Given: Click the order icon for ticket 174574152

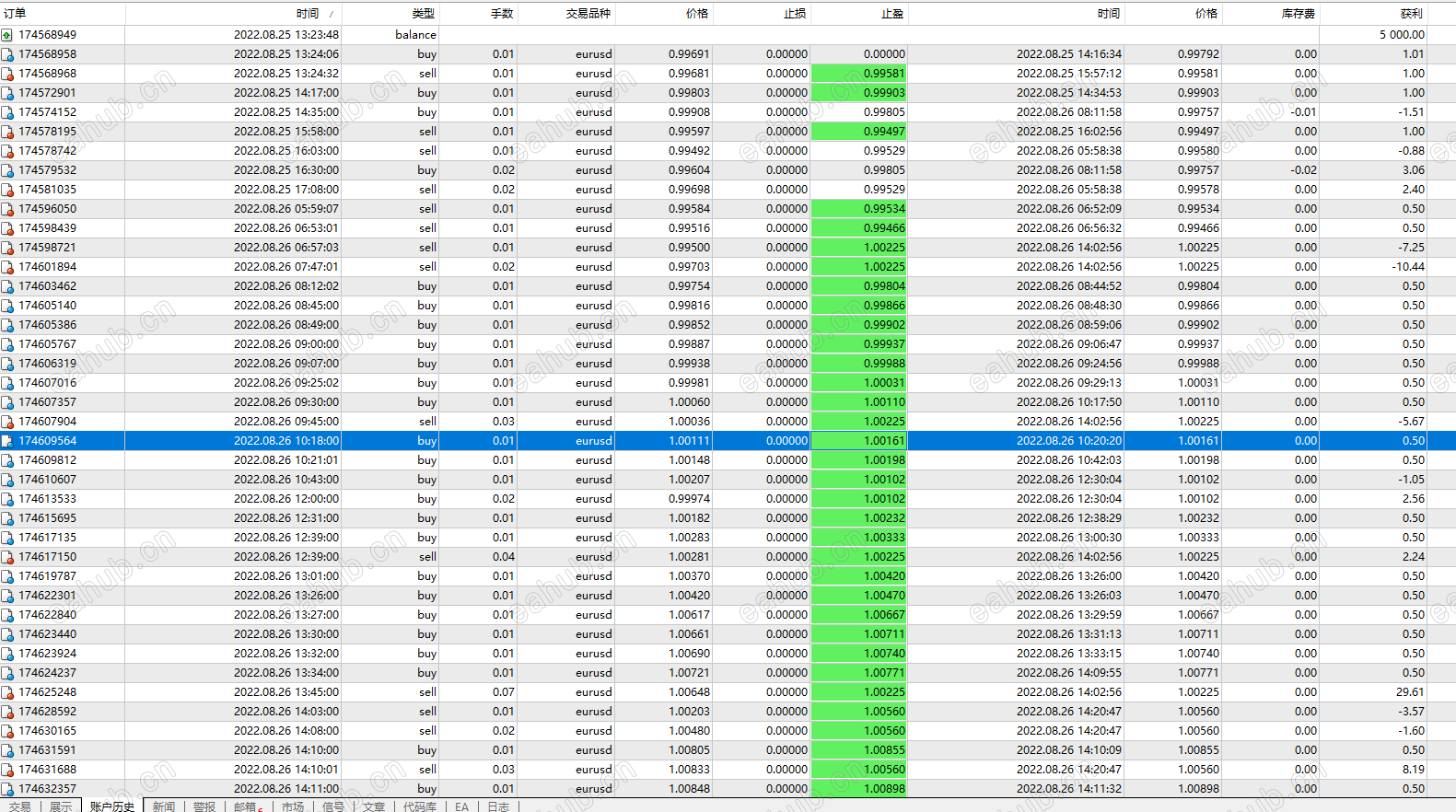Looking at the screenshot, I should pos(6,112).
